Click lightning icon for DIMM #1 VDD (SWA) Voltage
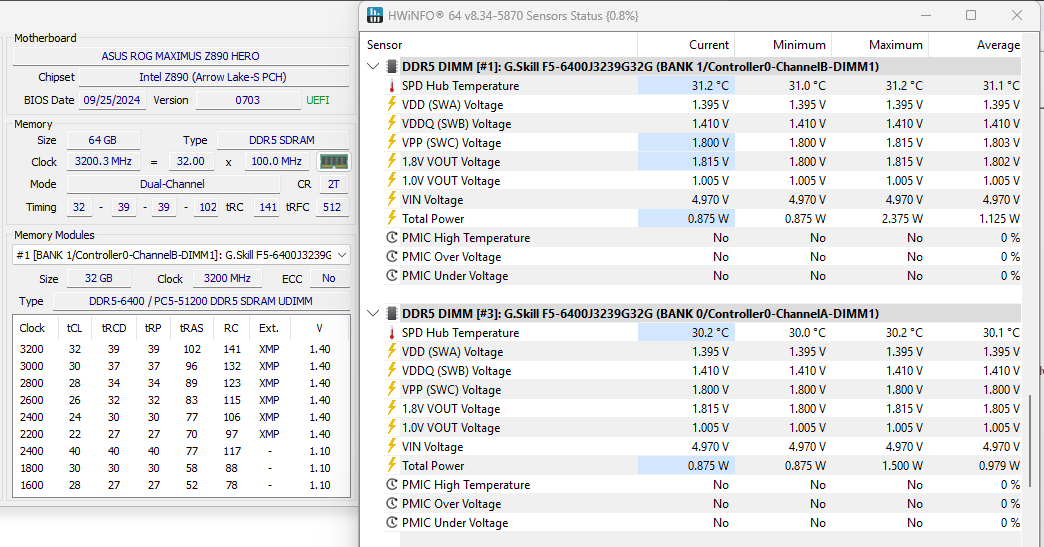The width and height of the screenshot is (1044, 547). pyautogui.click(x=392, y=104)
